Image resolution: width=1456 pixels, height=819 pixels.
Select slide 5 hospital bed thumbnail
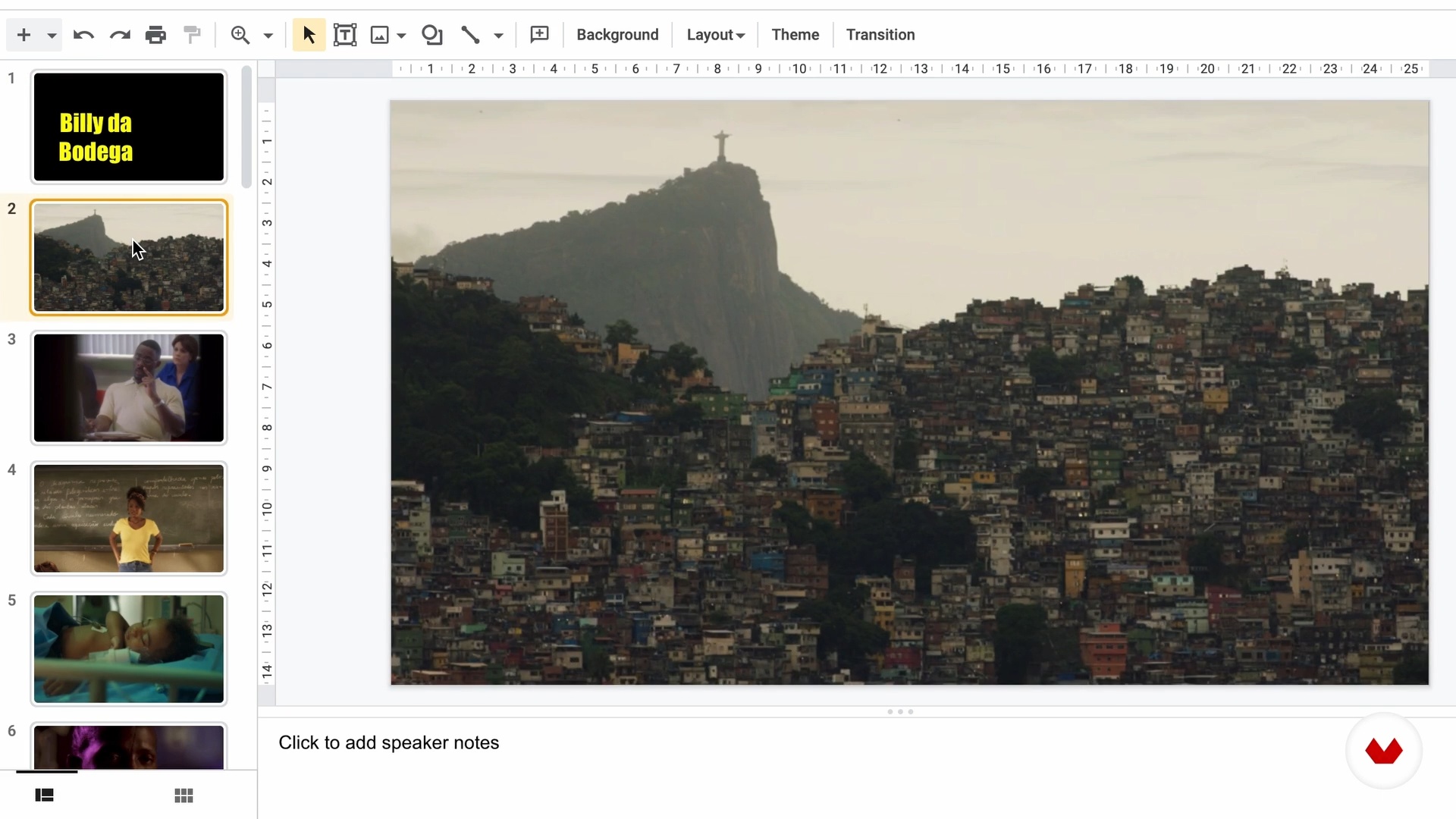pos(129,648)
